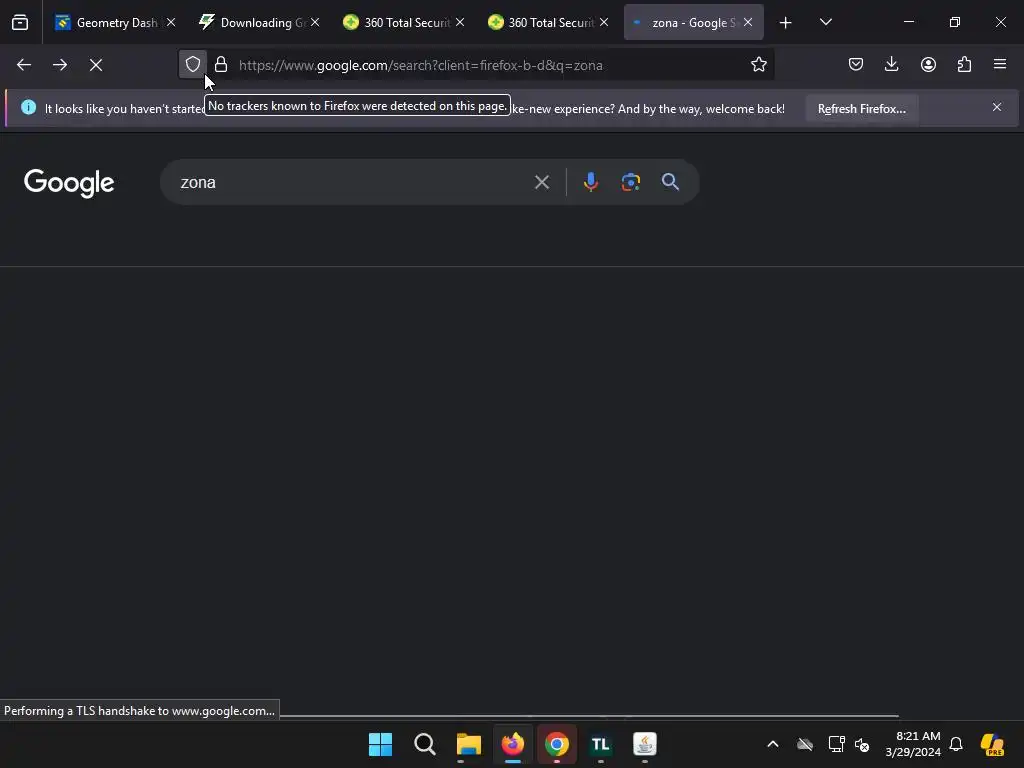Viewport: 1024px width, 768px height.
Task: Open a new tab with plus icon
Action: (x=786, y=23)
